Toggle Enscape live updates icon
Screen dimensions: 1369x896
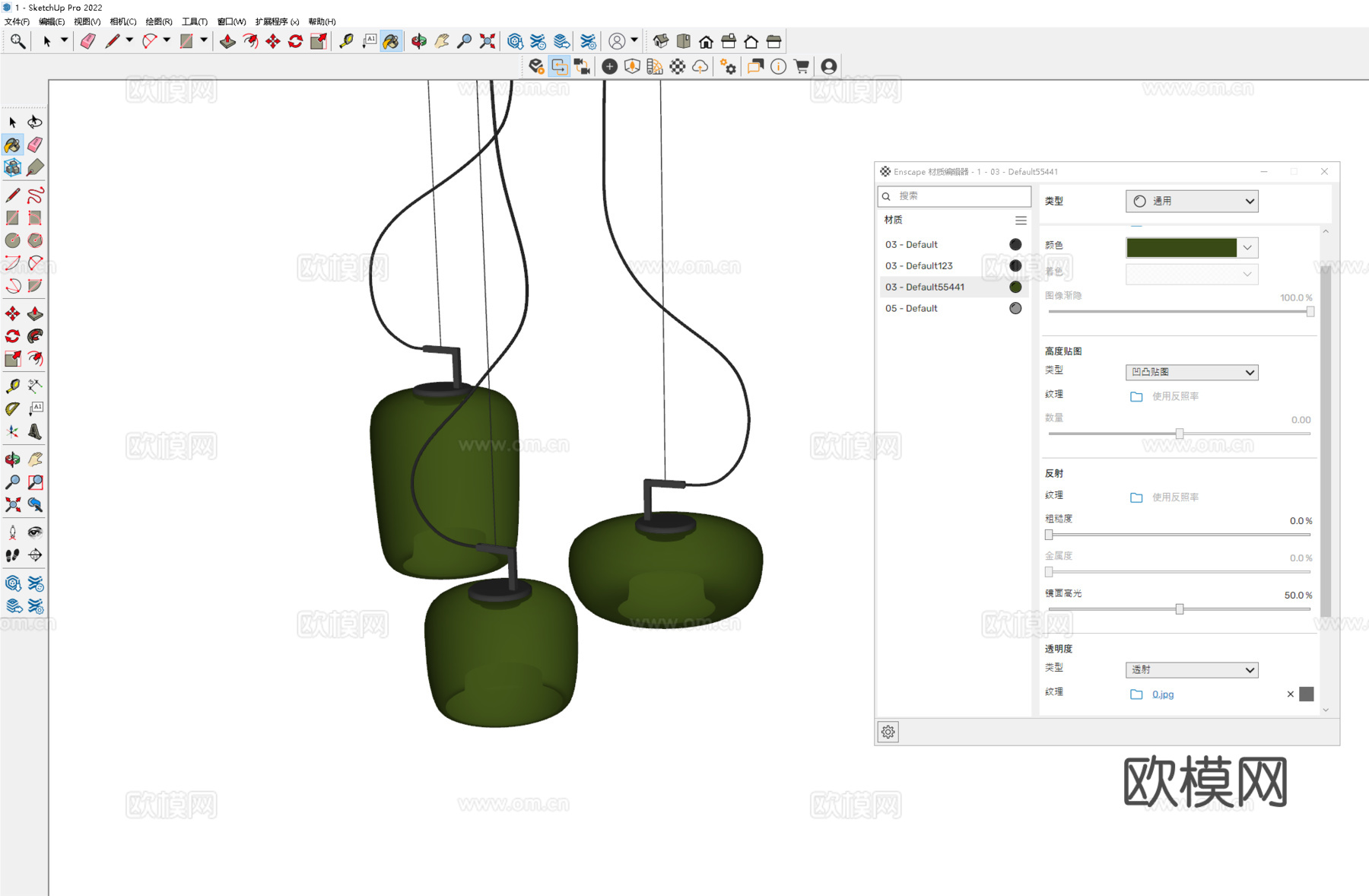click(559, 67)
